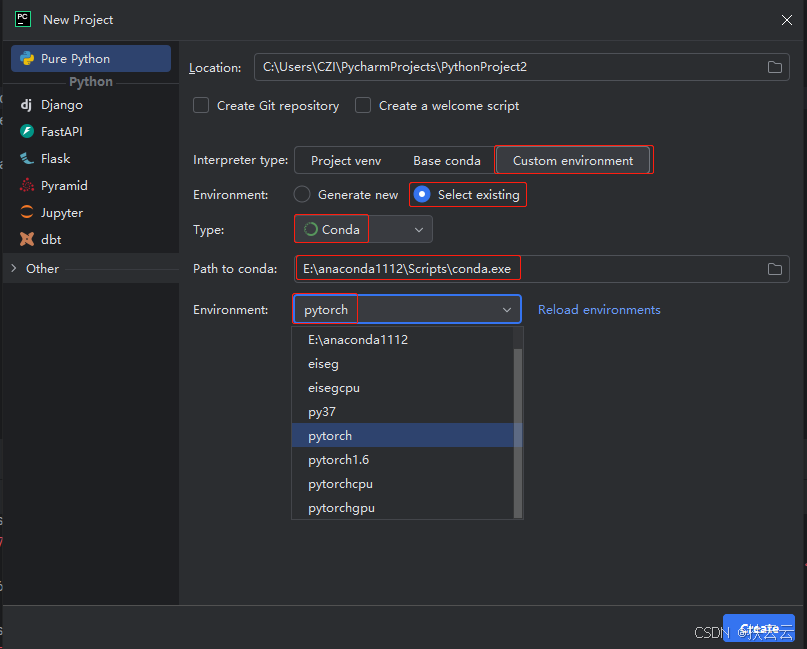Viewport: 807px width, 649px height.
Task: Collapse the Environment dropdown with its chevron
Action: [507, 310]
